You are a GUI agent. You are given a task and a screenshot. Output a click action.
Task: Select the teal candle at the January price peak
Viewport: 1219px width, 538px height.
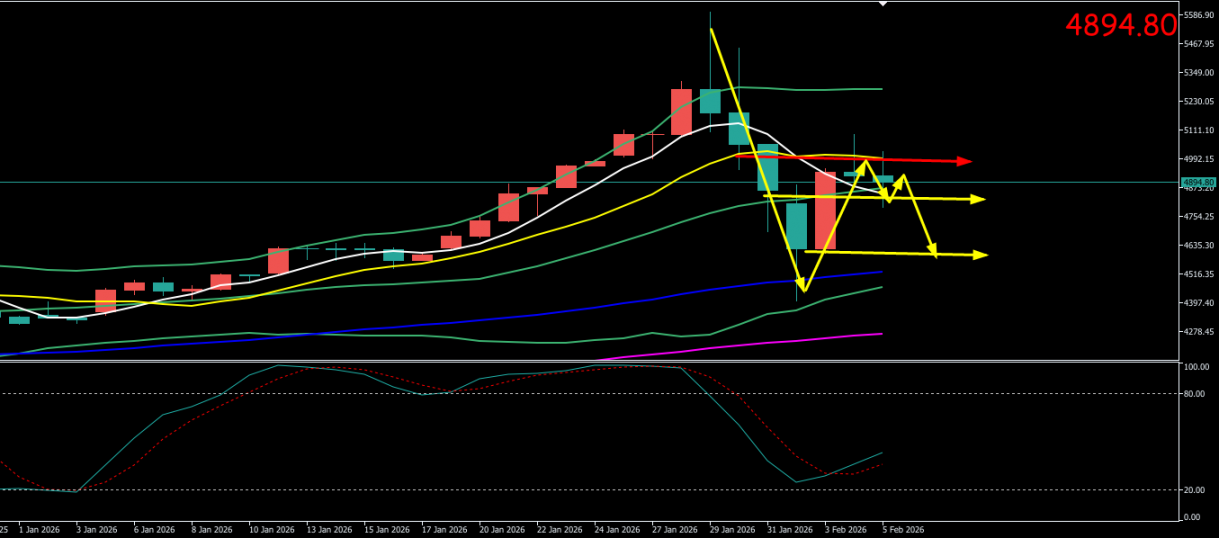[x=710, y=100]
